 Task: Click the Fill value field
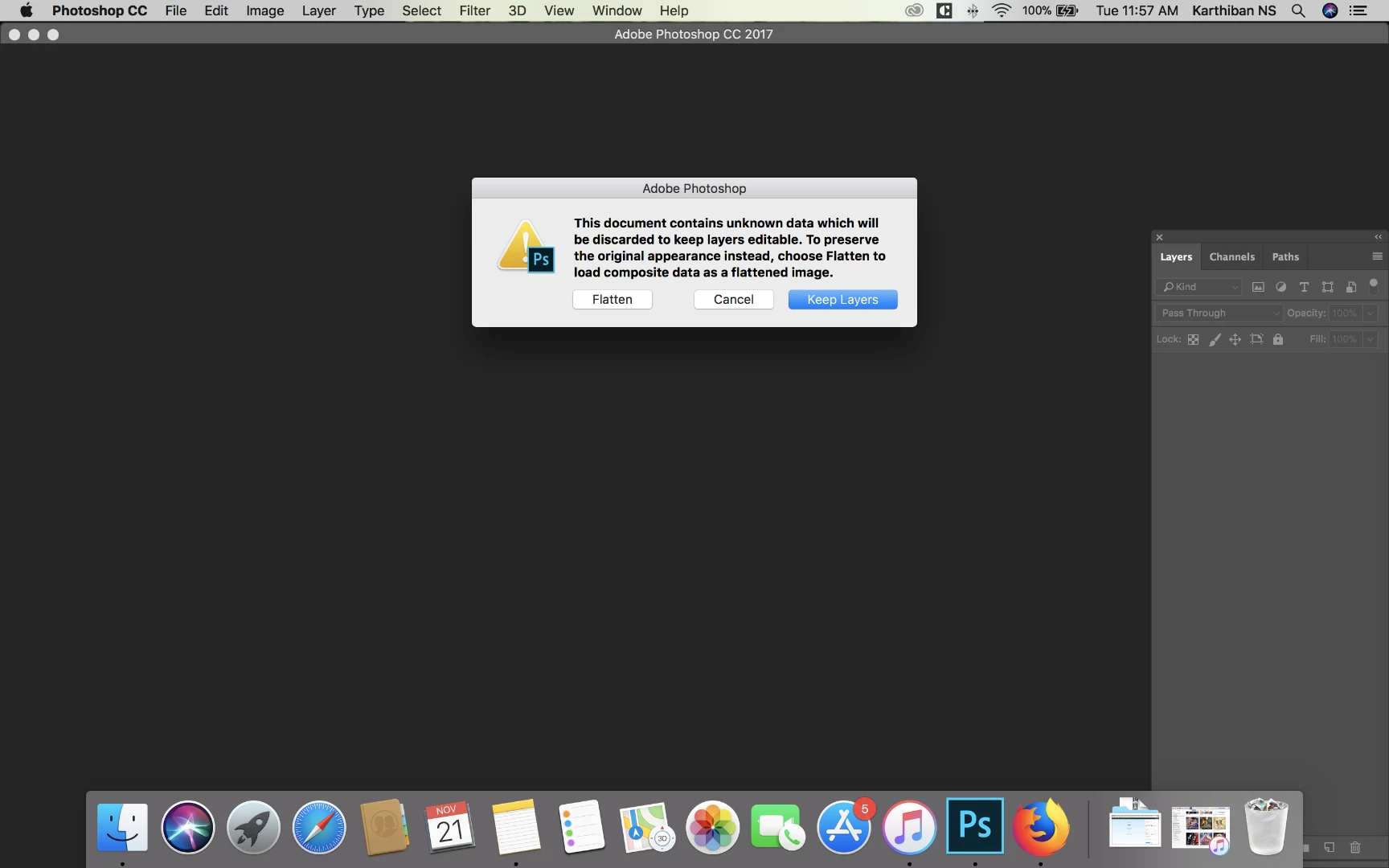(1345, 339)
